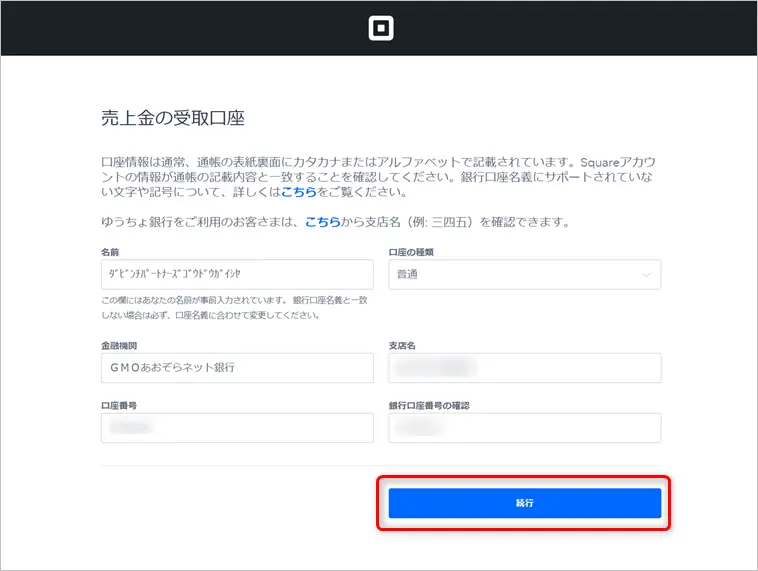
Task: Select the 金融機関 field with GMOあおぞらネット銀行
Action: point(237,367)
